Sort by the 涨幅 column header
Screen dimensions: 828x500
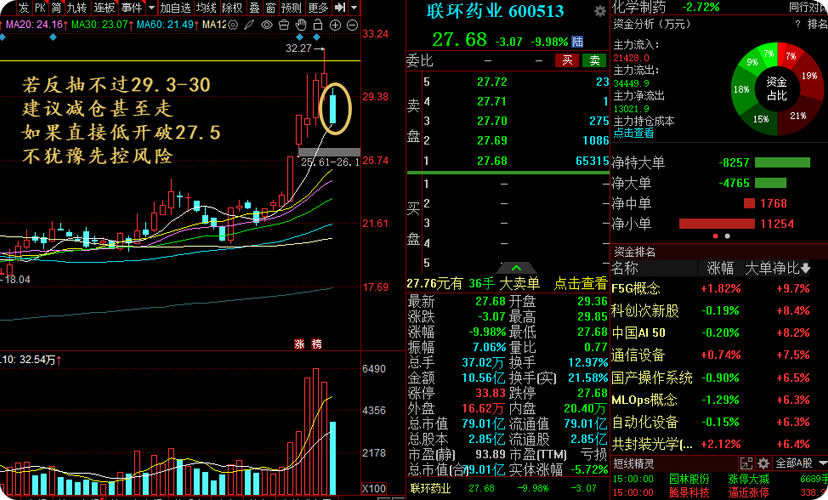pyautogui.click(x=720, y=268)
